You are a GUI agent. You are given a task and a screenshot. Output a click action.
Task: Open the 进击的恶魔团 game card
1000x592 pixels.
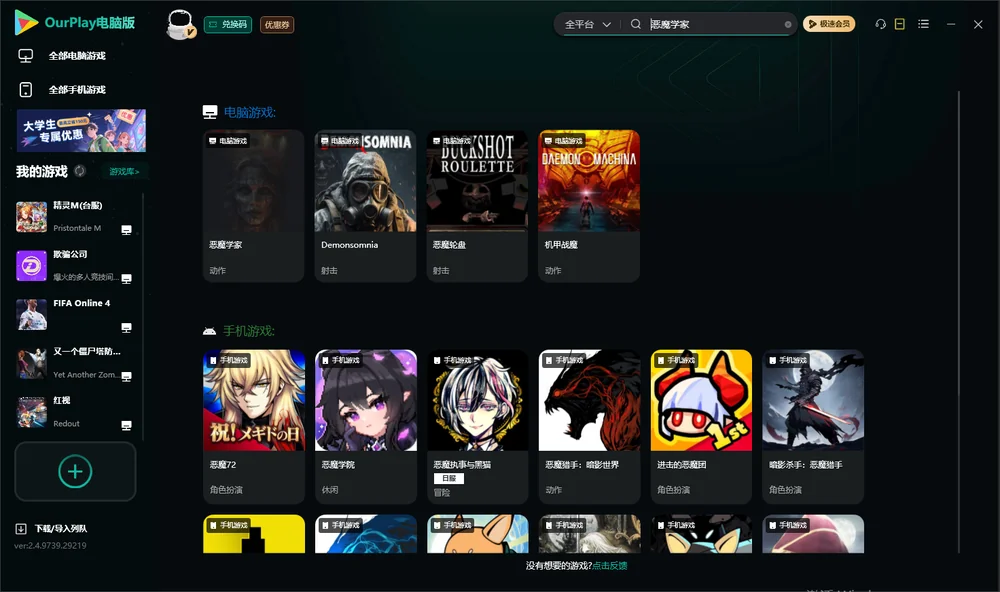(x=701, y=426)
